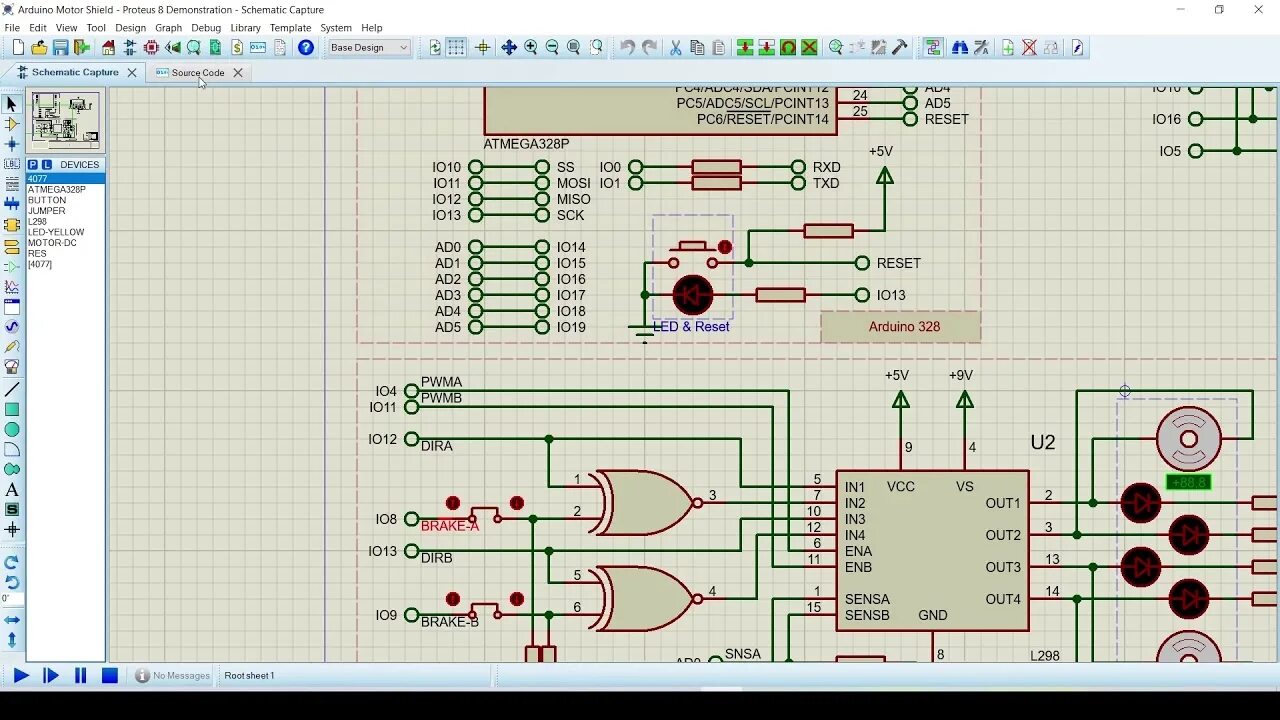Viewport: 1280px width, 720px height.
Task: Open PCB Layout via the red chip icon
Action: click(x=151, y=48)
